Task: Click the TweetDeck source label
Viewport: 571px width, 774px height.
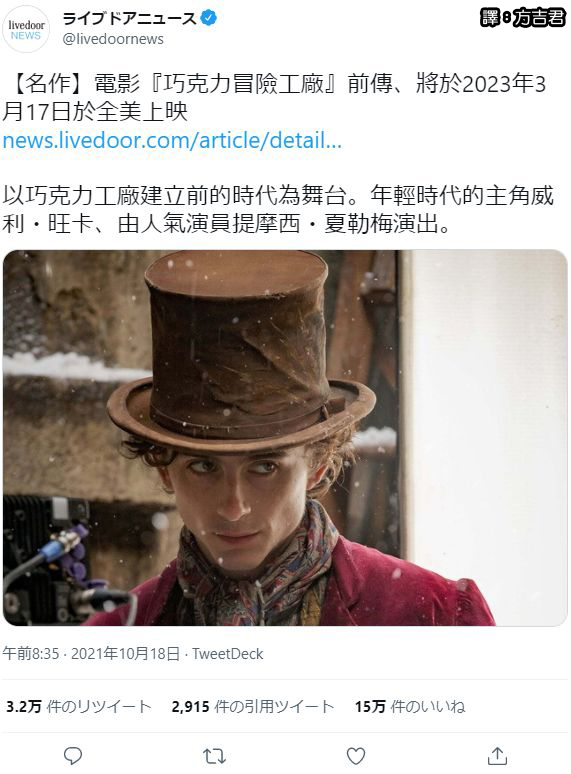Action: (x=228, y=654)
